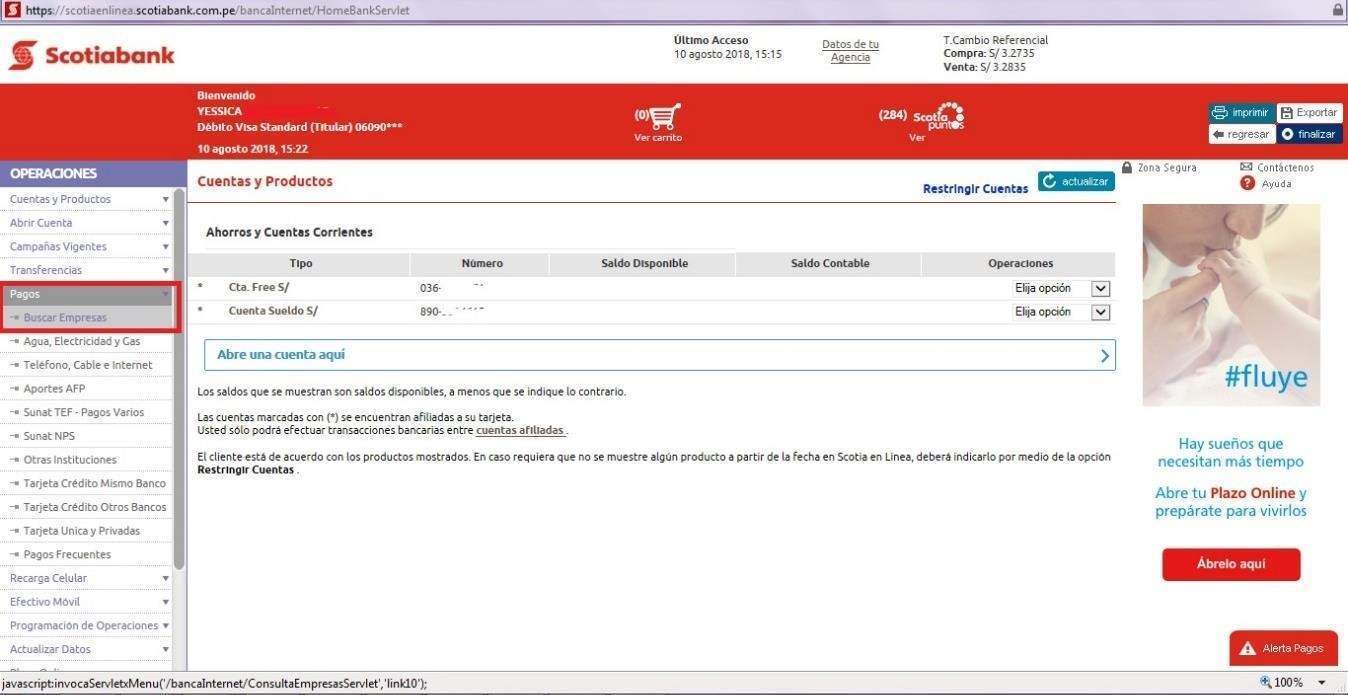Open the shopping cart icon

click(666, 117)
